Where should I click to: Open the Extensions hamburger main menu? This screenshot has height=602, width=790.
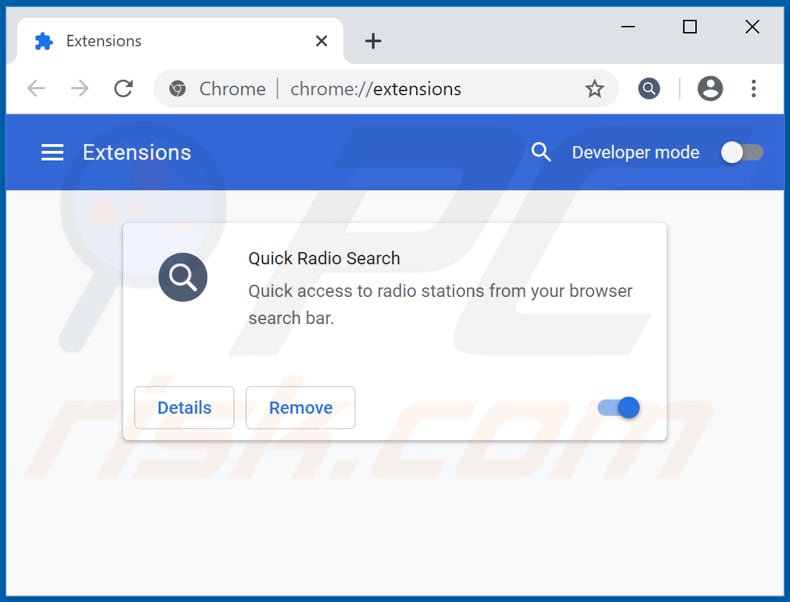[52, 152]
